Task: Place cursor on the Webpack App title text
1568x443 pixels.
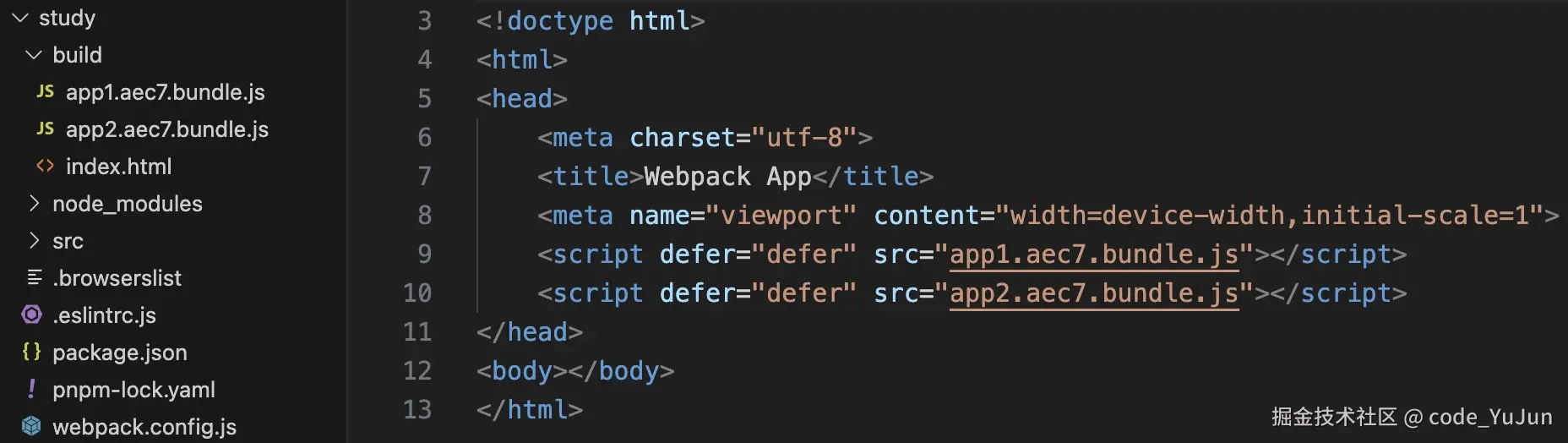Action: tap(727, 177)
